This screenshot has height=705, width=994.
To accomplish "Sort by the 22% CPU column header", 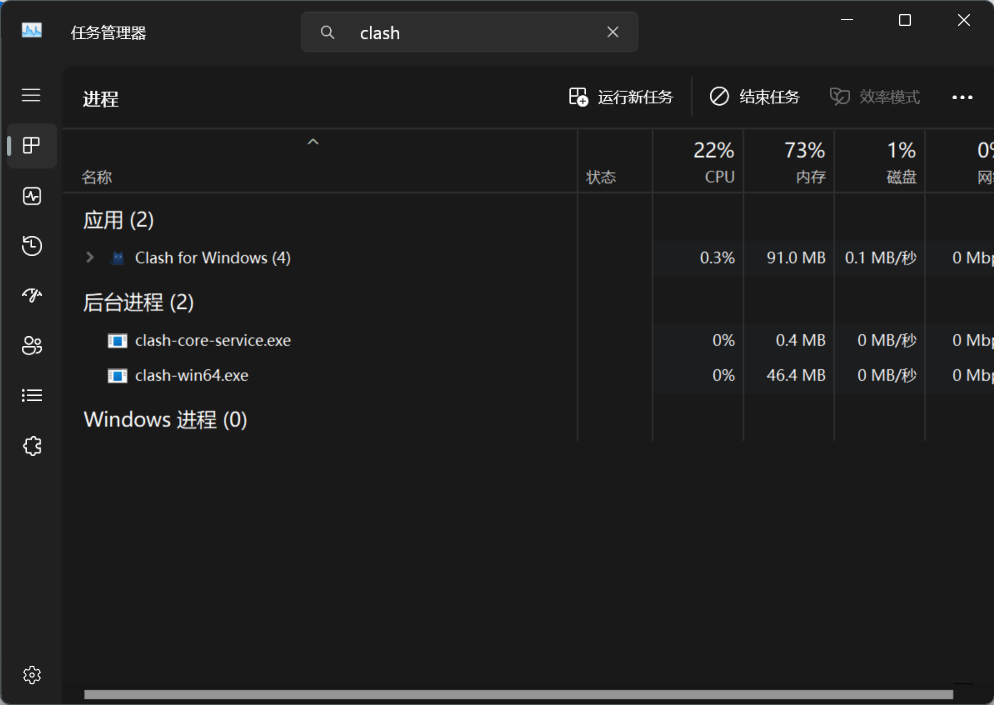I will [698, 161].
